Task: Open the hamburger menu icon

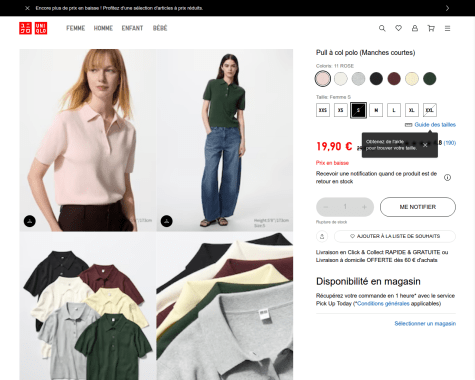Action: click(447, 28)
